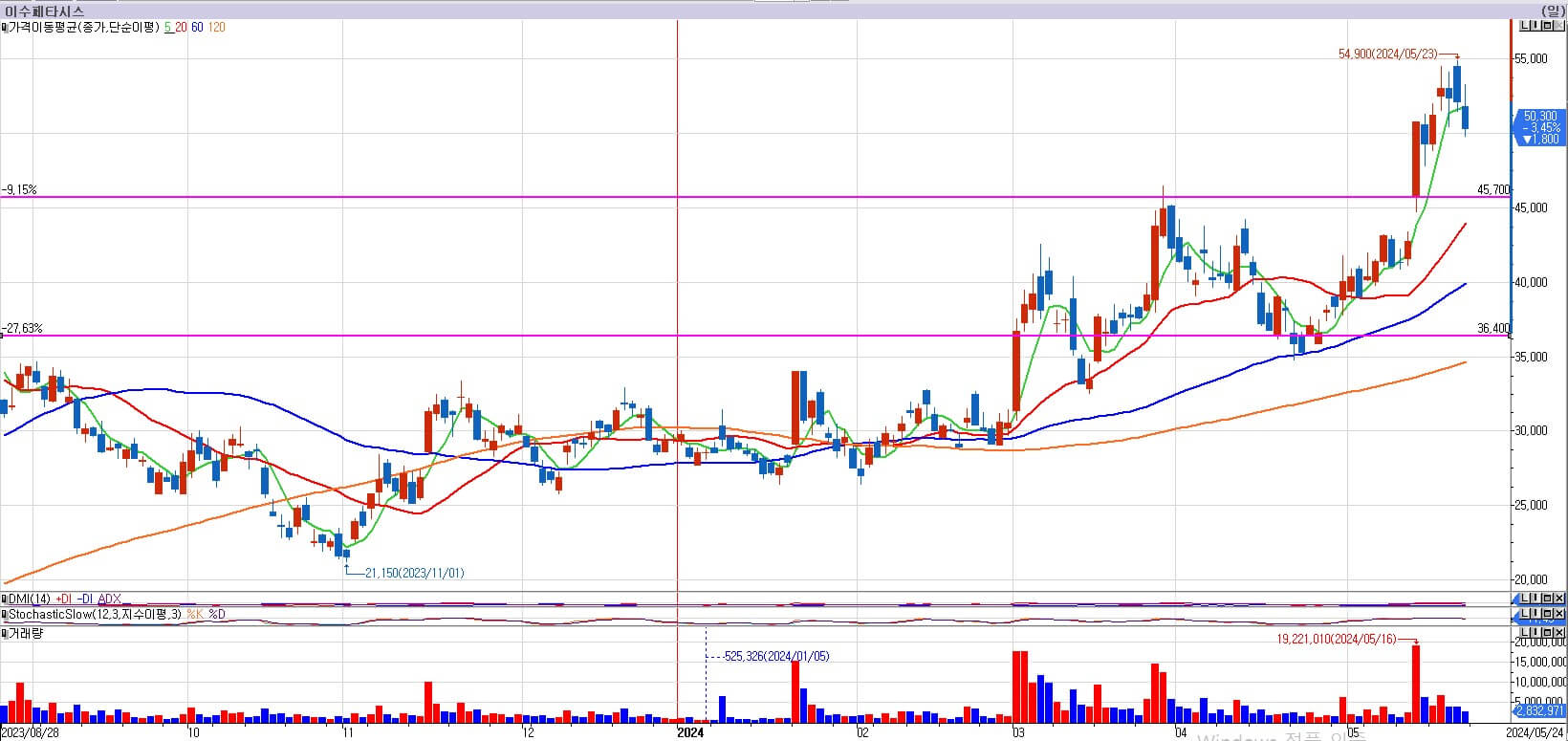The image size is (1568, 741).
Task: Click the marker icon beside DMI(14) title
Action: (5, 599)
